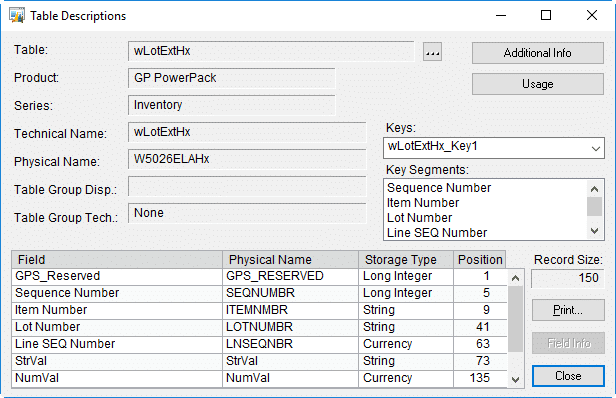Click position value 63
Viewport: 616px width, 398px height.
point(483,344)
